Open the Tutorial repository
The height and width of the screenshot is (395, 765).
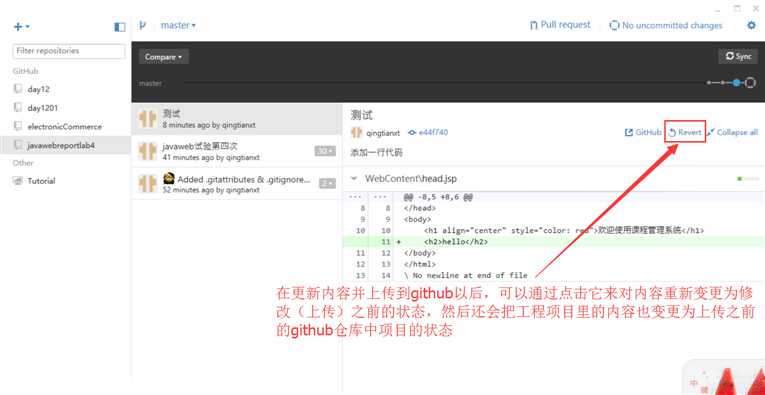[x=65, y=181]
